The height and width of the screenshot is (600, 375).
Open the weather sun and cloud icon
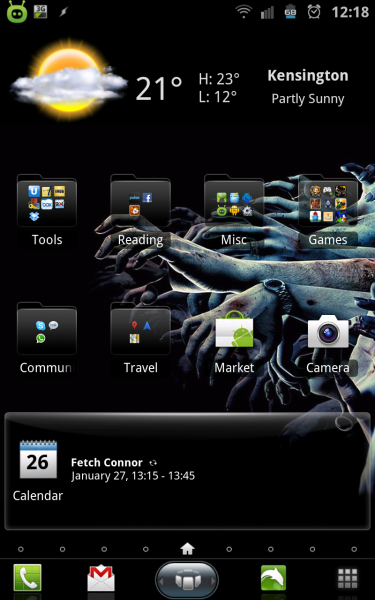pyautogui.click(x=69, y=79)
